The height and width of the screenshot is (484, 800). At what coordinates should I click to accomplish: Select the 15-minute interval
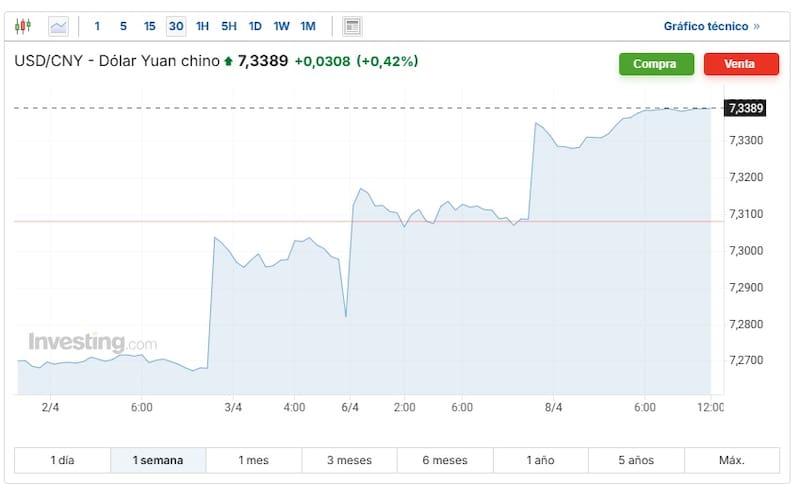click(149, 26)
